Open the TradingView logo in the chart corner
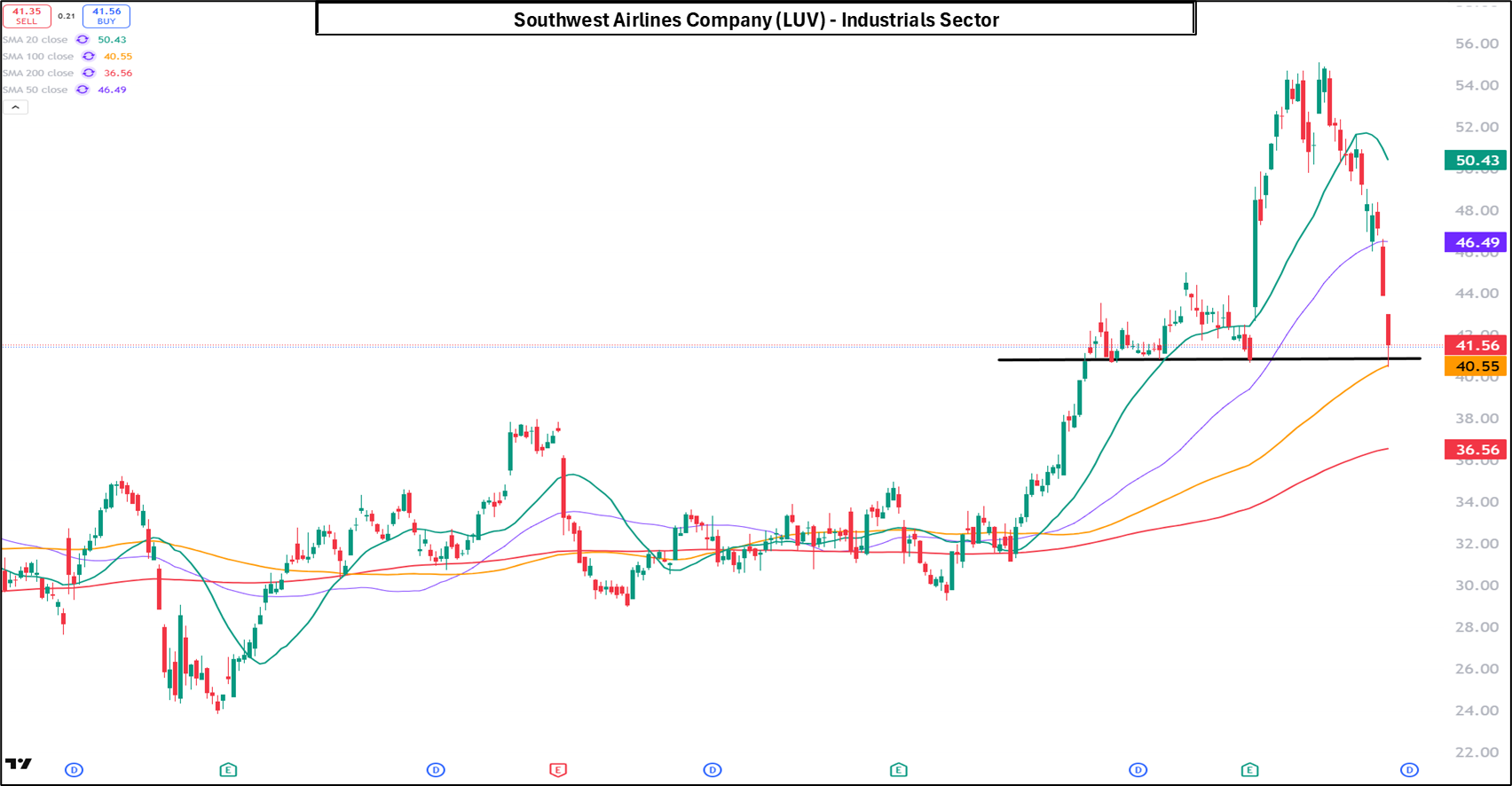Screen dimensions: 1512x786 coord(19,764)
